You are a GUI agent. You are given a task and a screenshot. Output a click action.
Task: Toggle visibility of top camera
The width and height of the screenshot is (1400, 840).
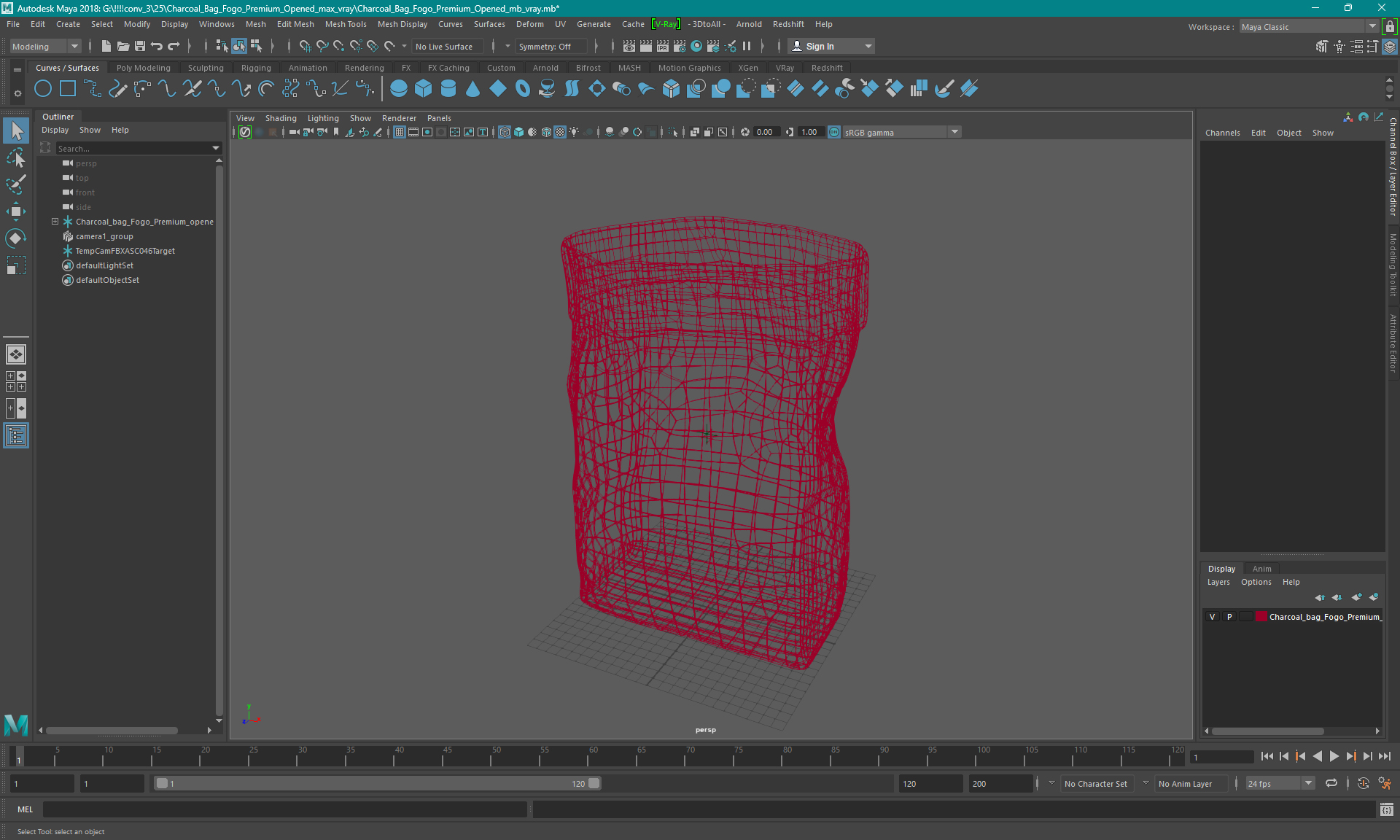[67, 177]
